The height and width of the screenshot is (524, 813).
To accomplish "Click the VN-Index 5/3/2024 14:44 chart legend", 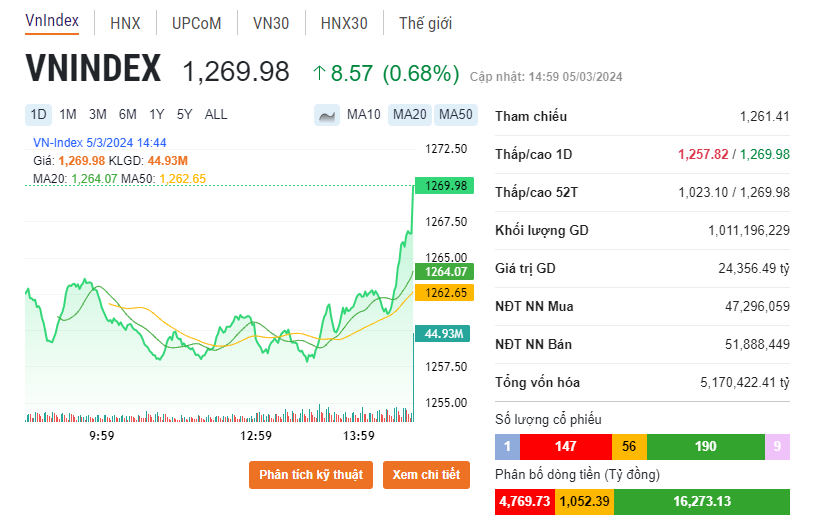I will (x=100, y=143).
